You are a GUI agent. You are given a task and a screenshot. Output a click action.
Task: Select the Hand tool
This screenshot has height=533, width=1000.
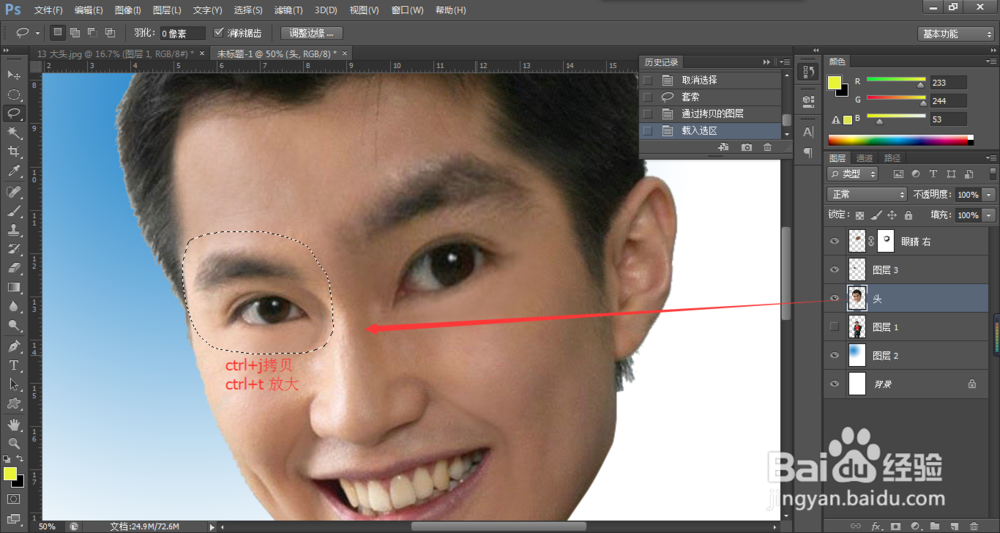[13, 424]
